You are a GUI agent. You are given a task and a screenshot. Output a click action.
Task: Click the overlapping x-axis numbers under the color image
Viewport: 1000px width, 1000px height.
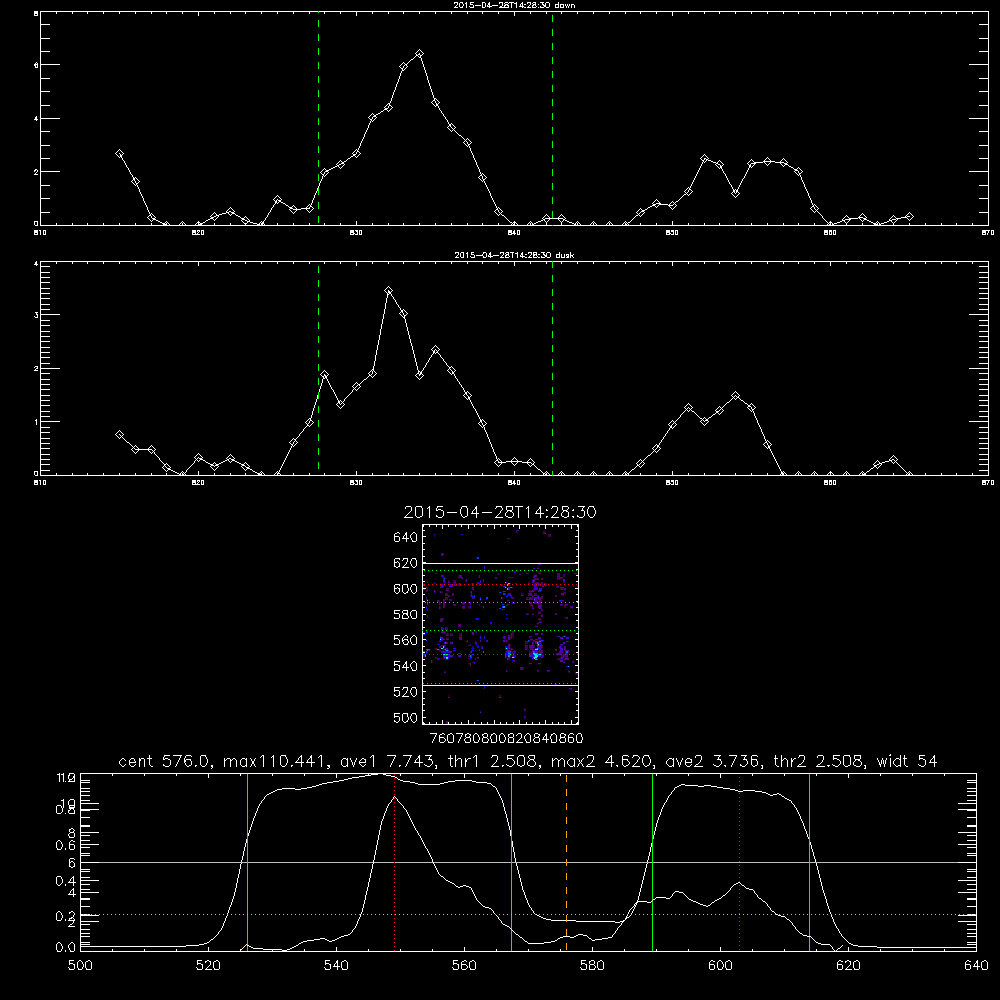click(506, 739)
